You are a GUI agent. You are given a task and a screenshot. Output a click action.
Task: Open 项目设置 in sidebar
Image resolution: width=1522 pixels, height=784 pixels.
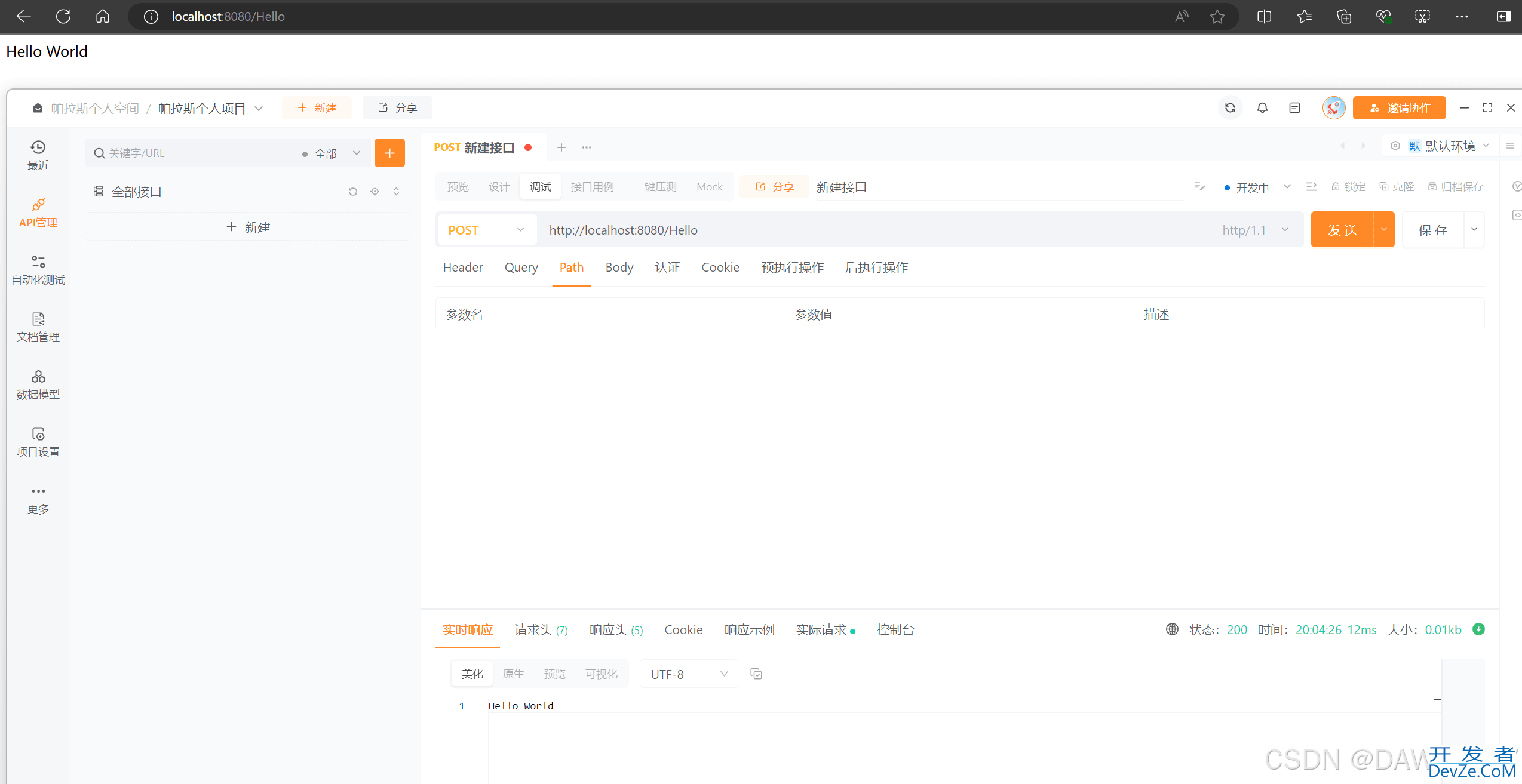tap(38, 442)
